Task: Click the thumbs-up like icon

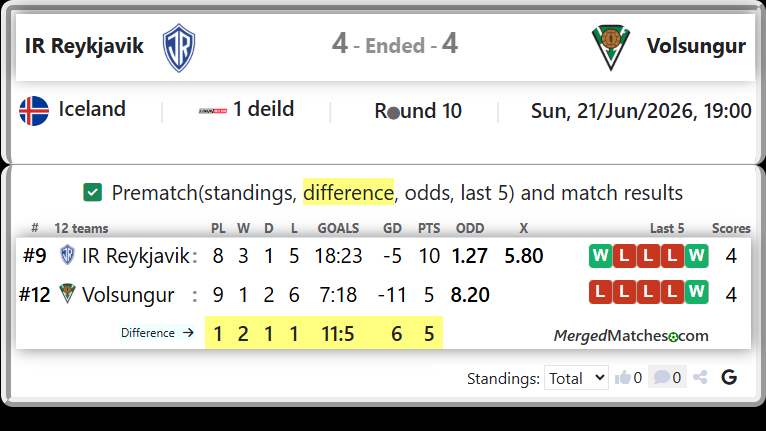Action: point(622,377)
